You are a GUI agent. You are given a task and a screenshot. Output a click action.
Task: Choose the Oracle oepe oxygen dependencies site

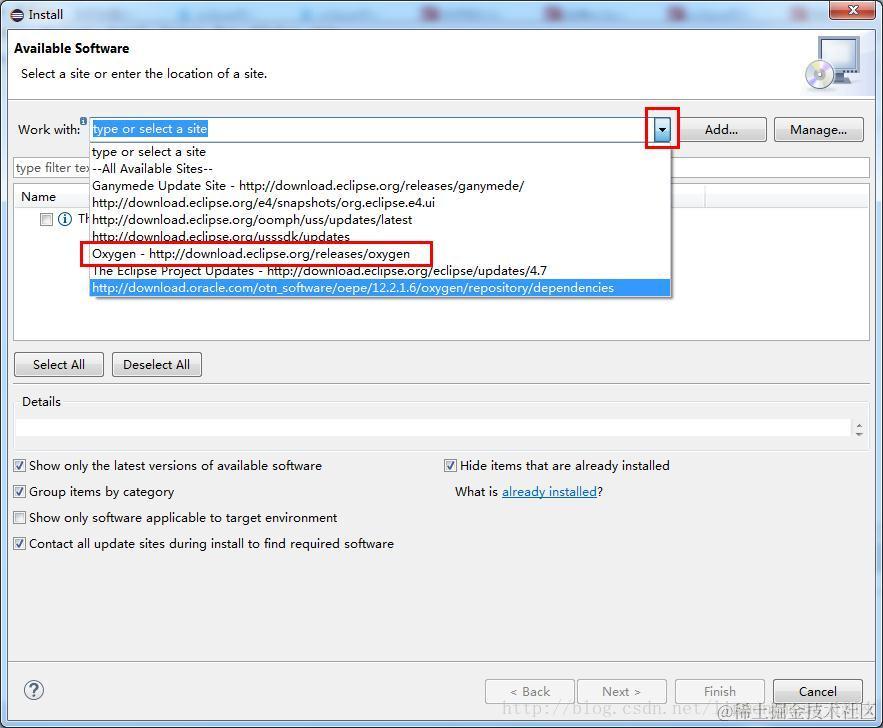click(380, 288)
